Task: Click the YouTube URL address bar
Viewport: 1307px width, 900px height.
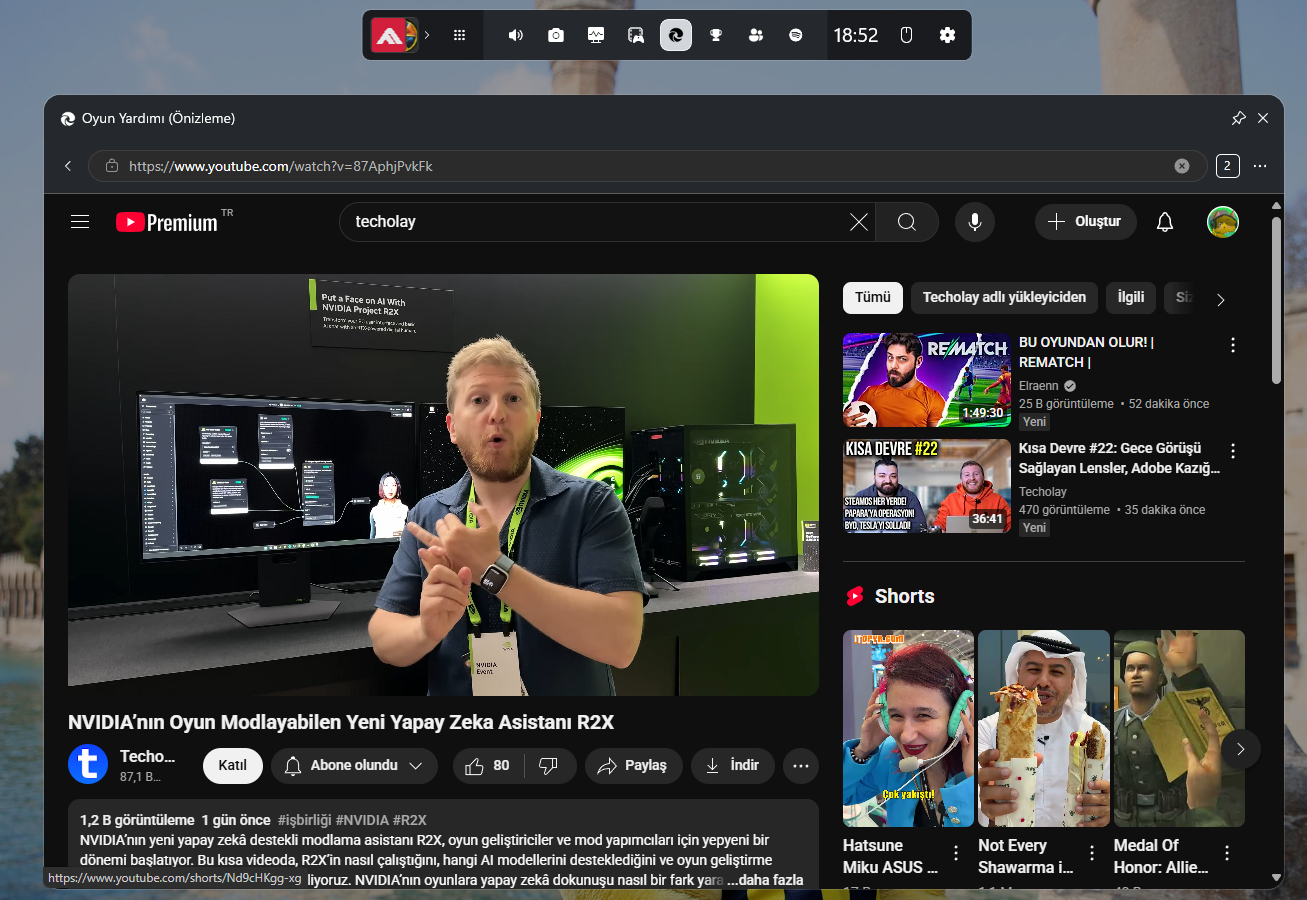Action: coord(646,166)
